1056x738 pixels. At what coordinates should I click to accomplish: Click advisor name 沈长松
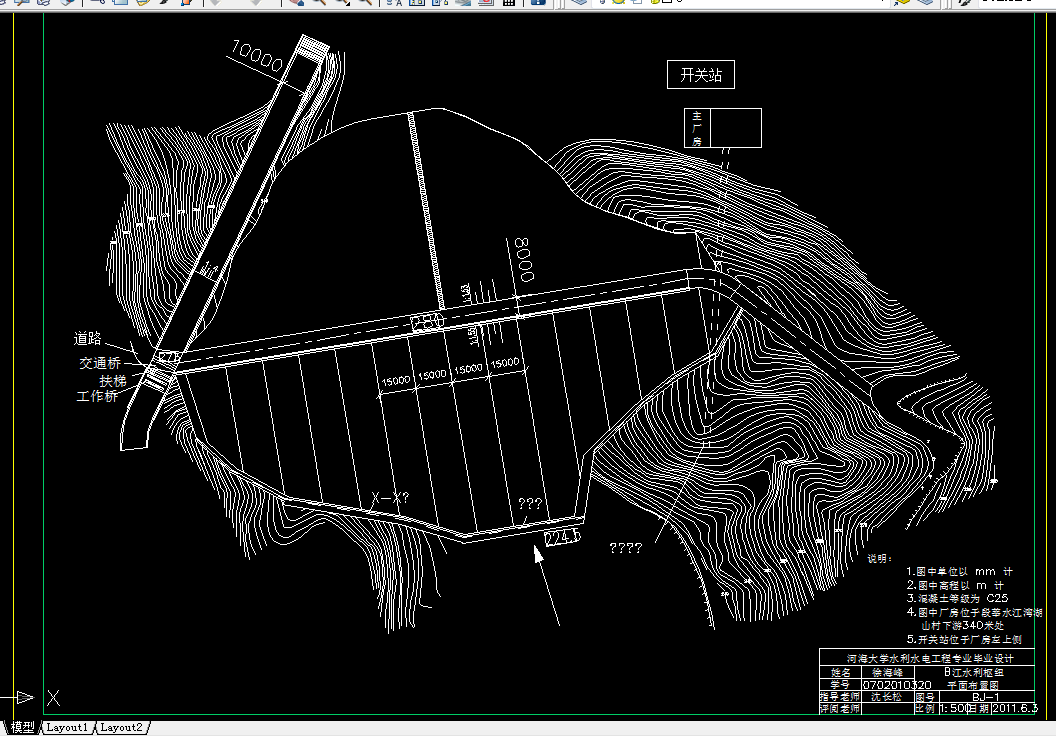(886, 697)
